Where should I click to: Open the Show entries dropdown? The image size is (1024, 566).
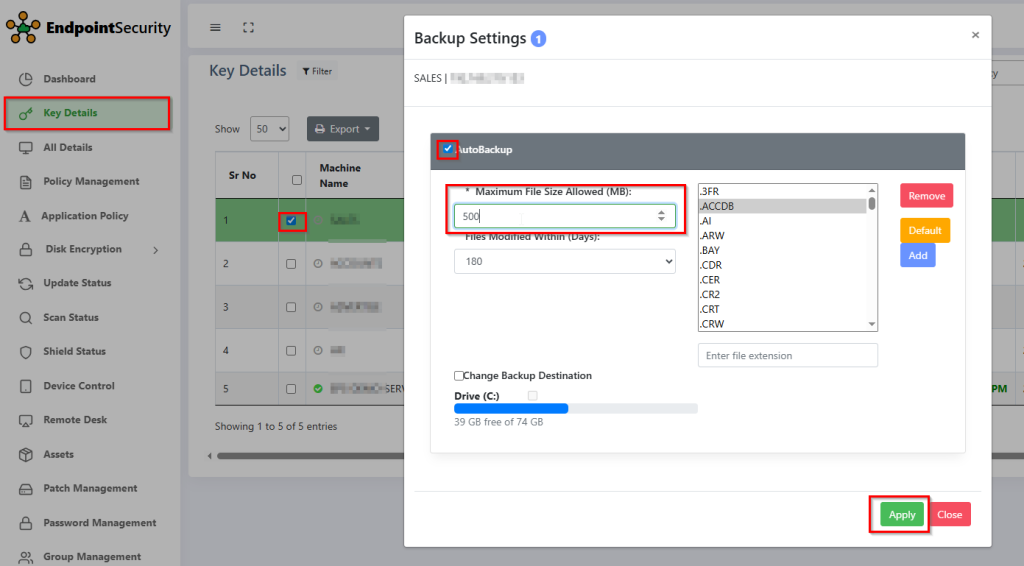click(268, 129)
